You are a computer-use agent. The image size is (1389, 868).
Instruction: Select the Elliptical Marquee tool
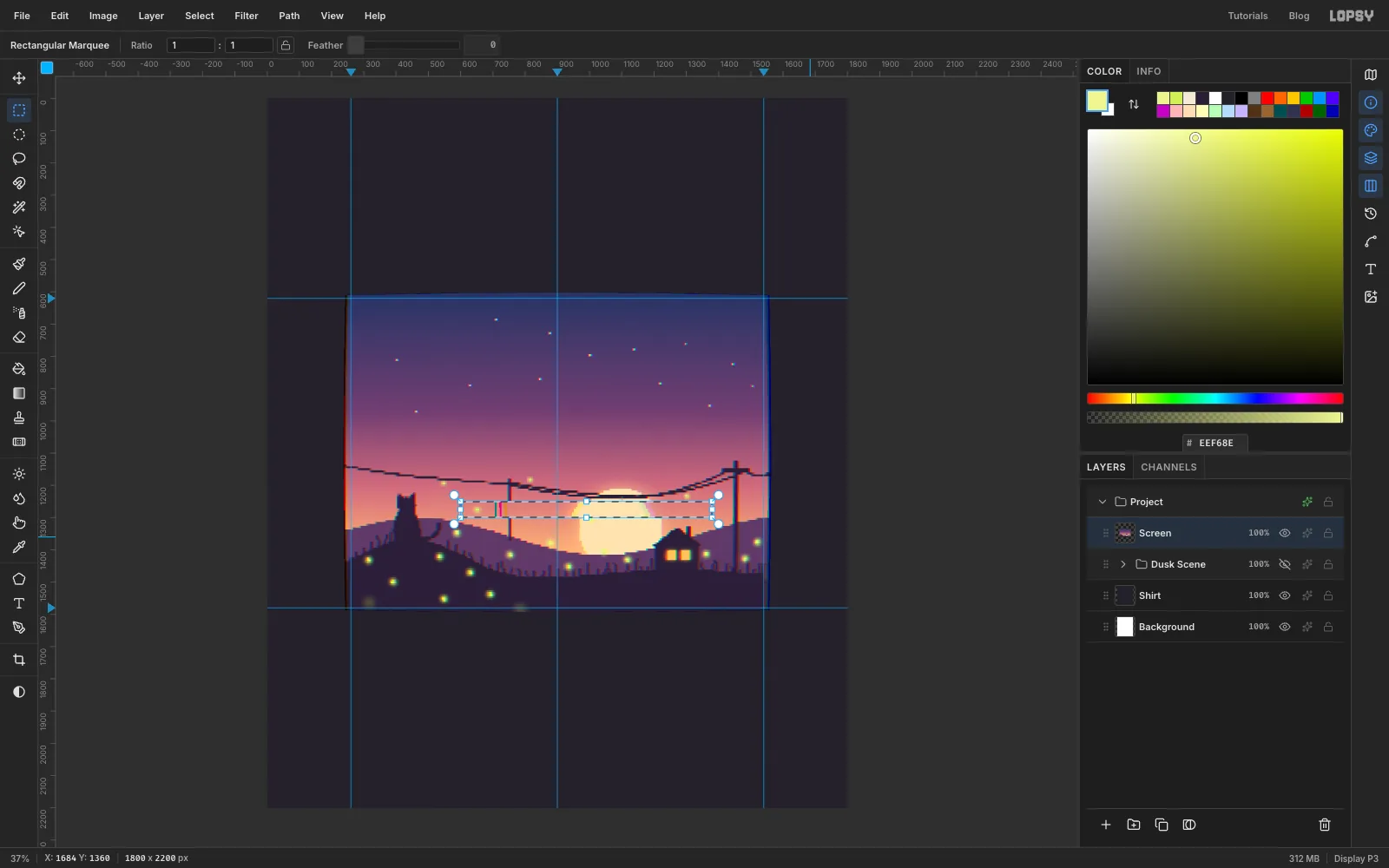(x=19, y=135)
